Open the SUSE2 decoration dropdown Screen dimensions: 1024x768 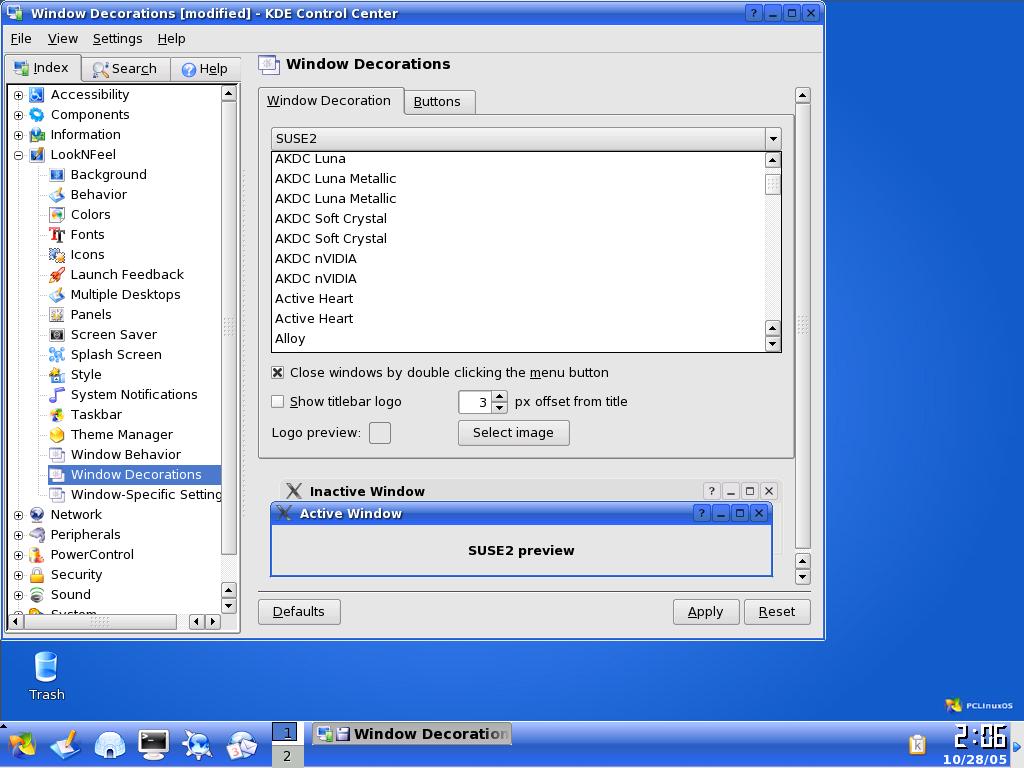coord(526,138)
